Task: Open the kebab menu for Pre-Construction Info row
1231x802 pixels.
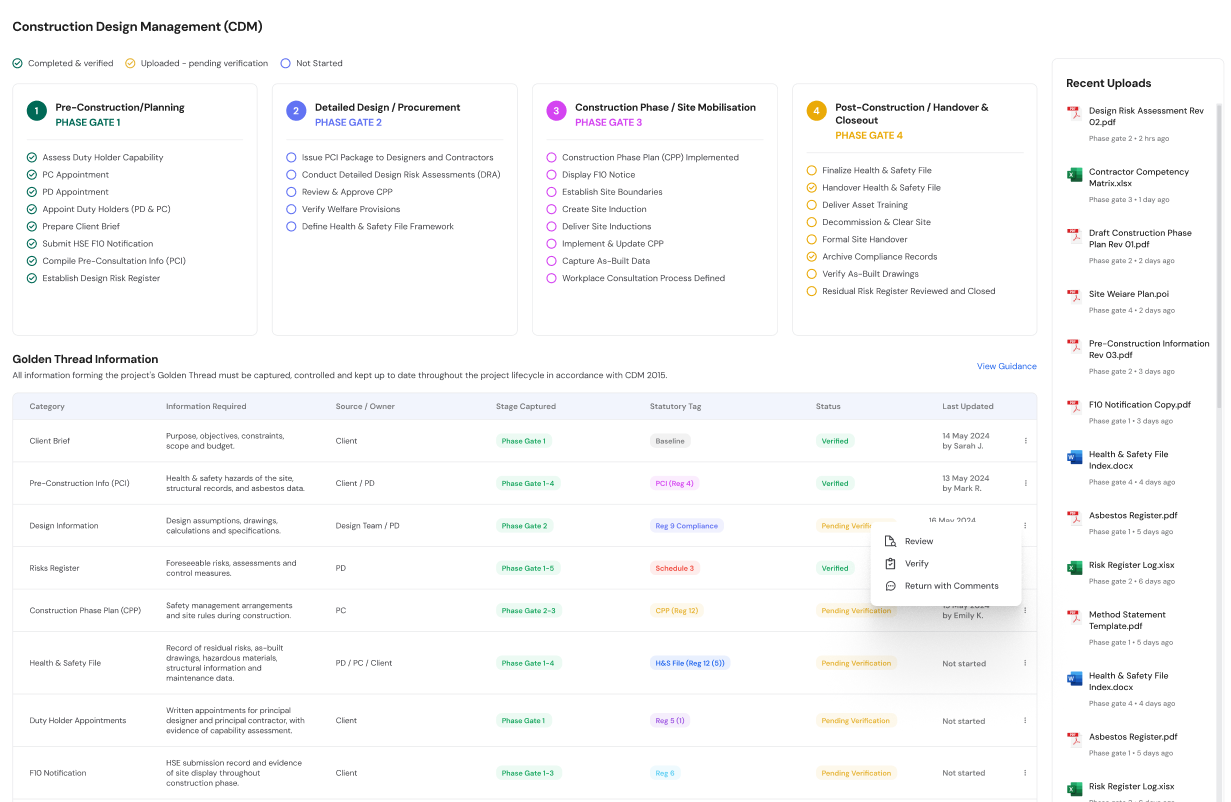Action: 1025,483
